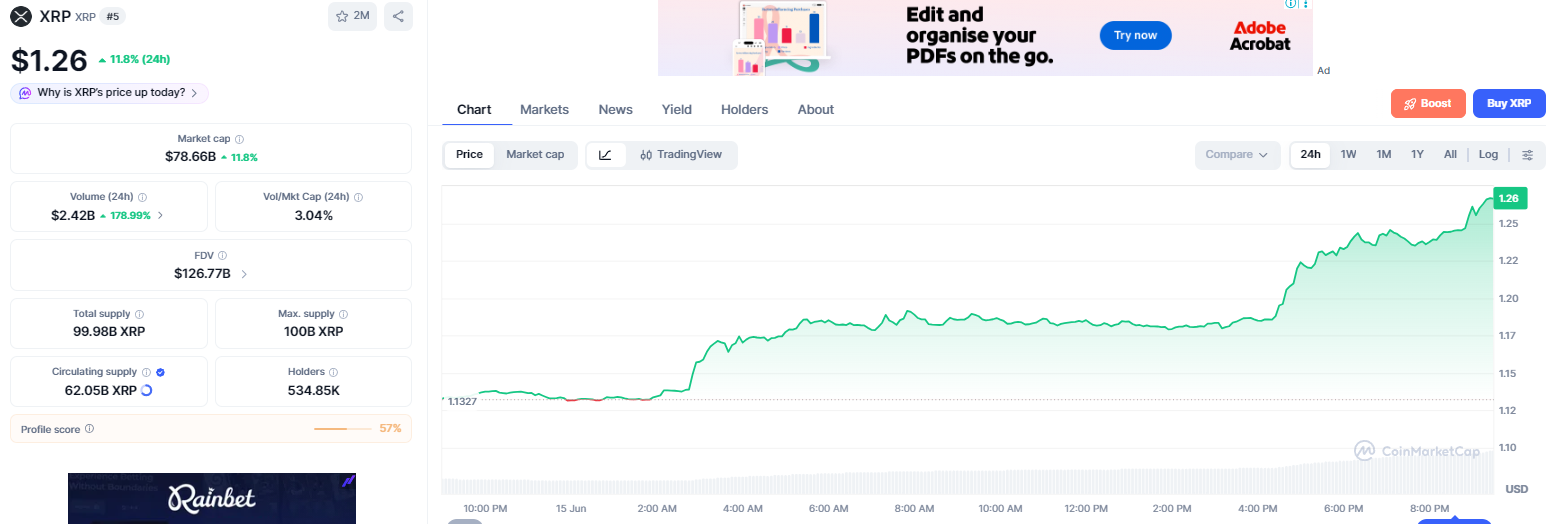This screenshot has height=524, width=1546.
Task: Select the All time range
Action: pos(1450,155)
